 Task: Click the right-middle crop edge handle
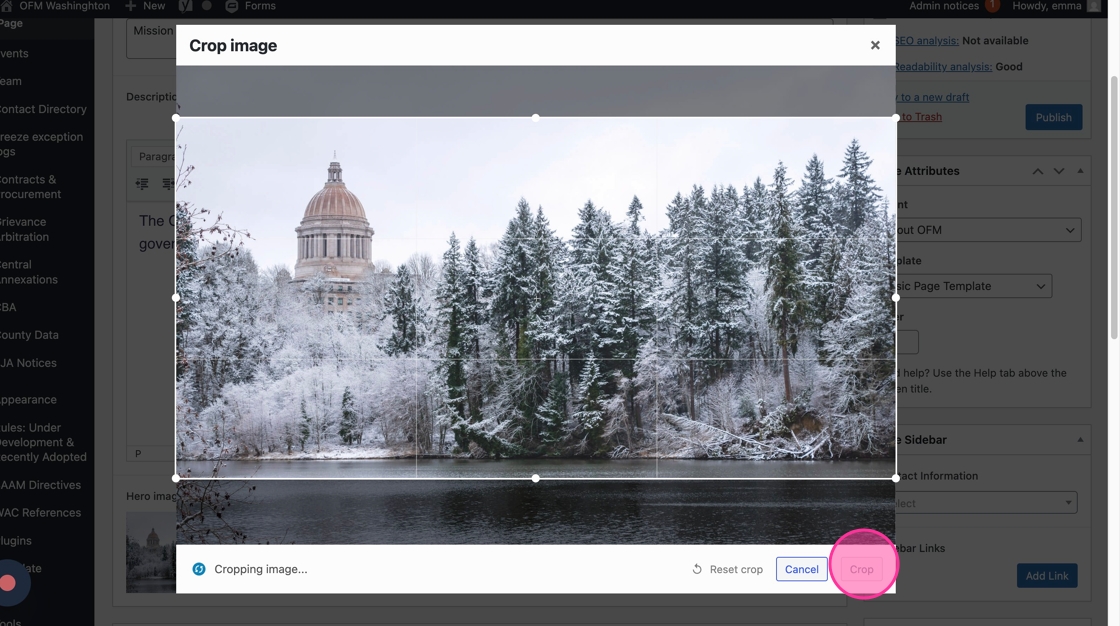click(x=896, y=298)
